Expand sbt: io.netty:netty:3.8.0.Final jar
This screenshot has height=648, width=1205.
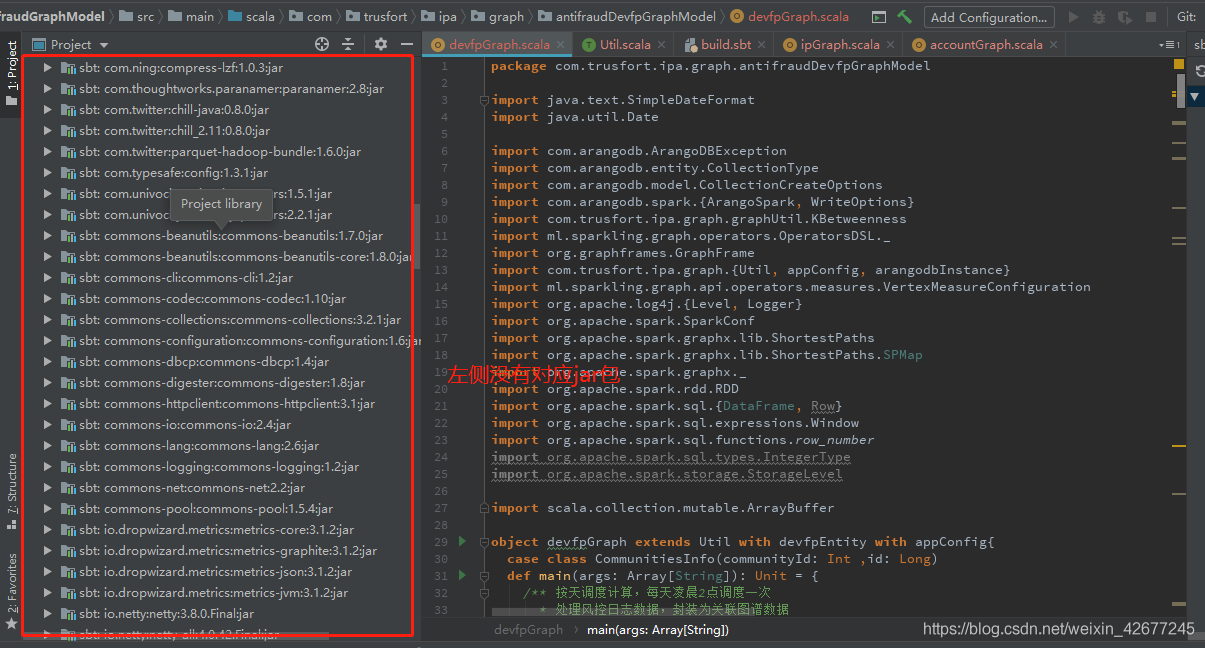tap(46, 614)
